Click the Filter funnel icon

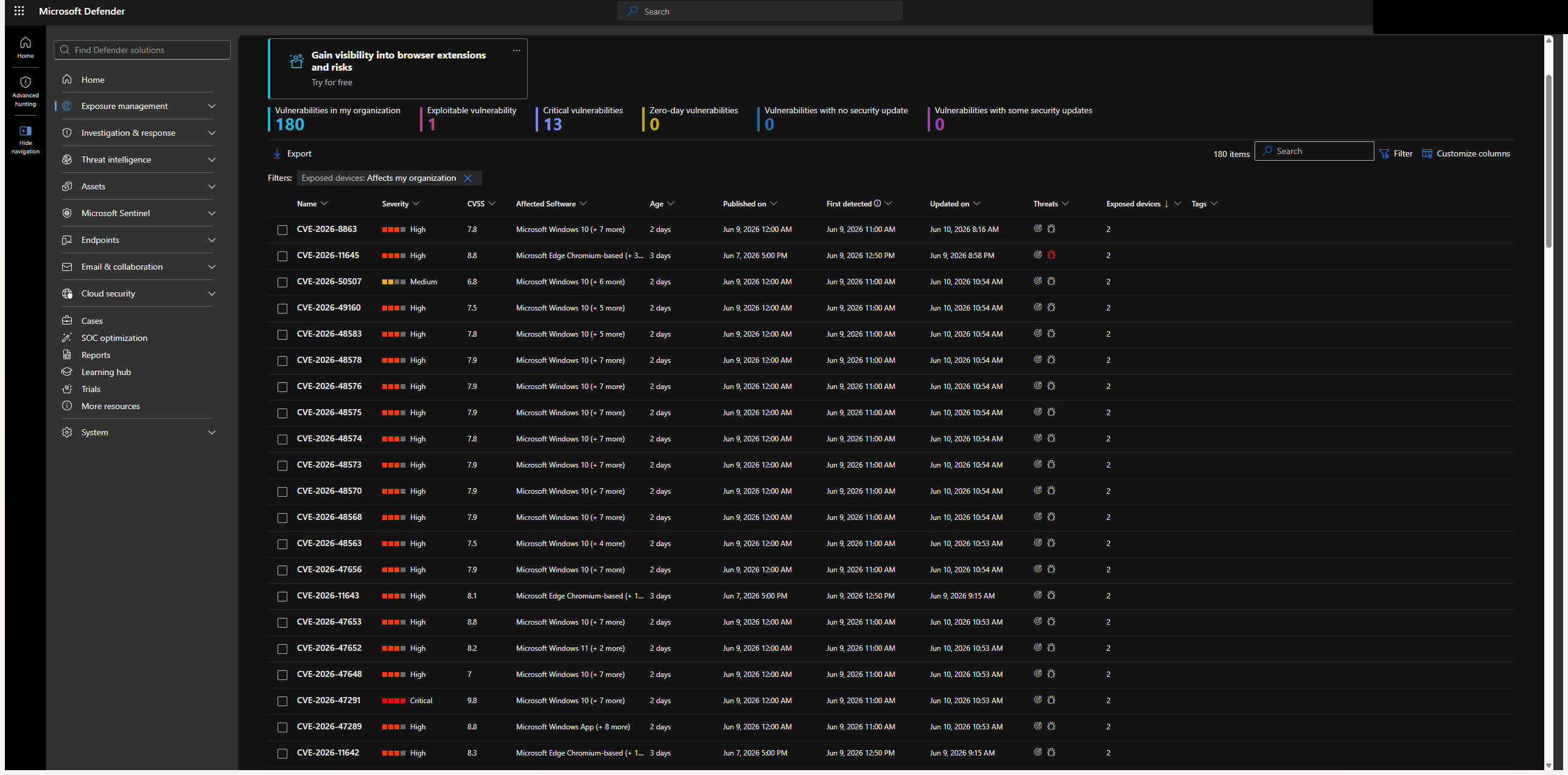(x=1384, y=153)
